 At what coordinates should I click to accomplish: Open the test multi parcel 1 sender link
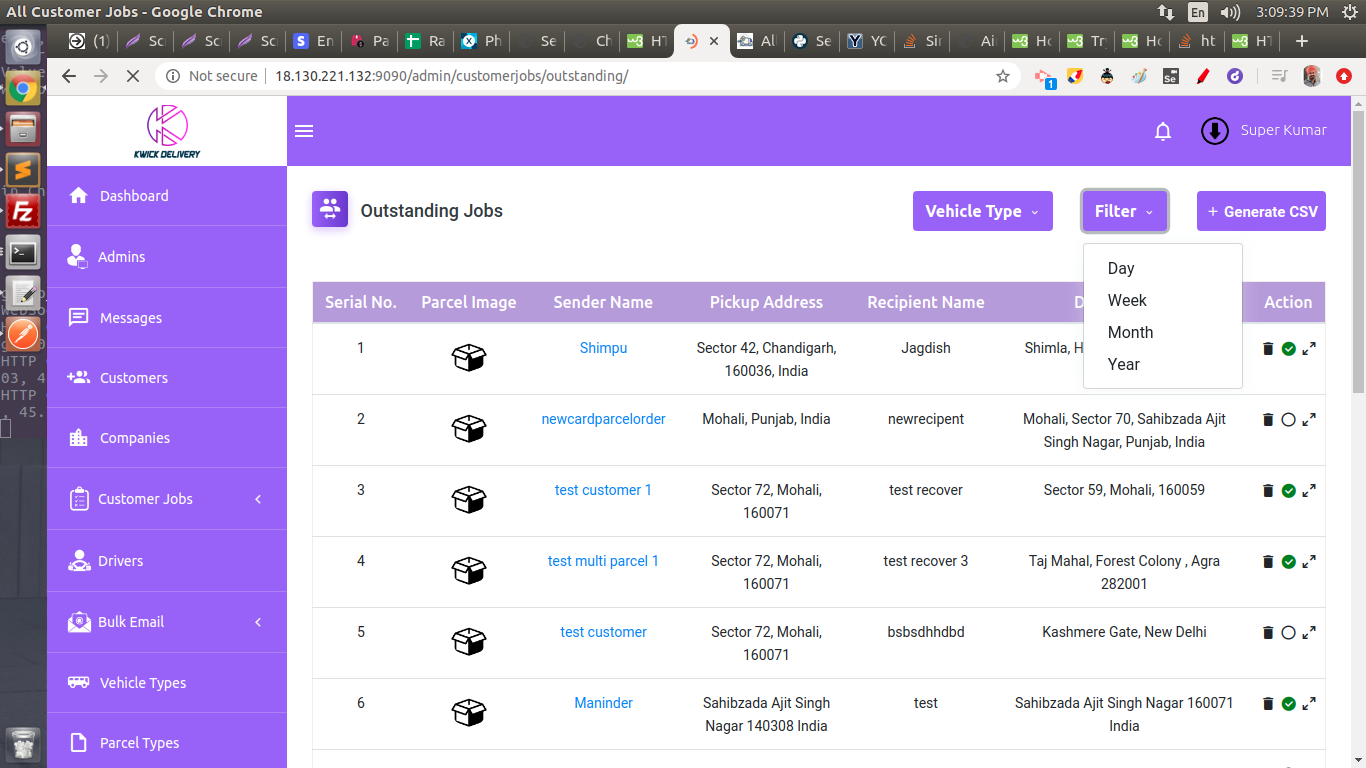pyautogui.click(x=603, y=561)
